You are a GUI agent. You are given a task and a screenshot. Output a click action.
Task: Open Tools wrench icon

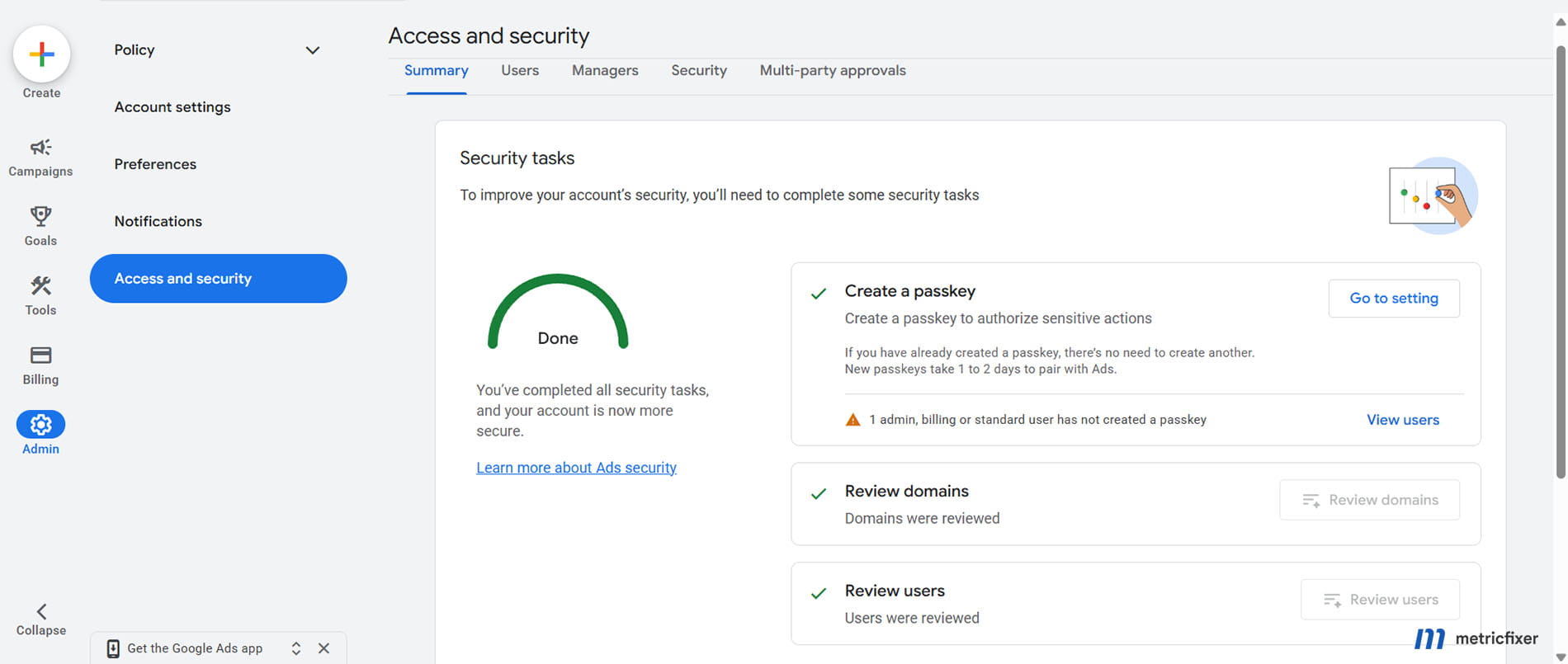(x=40, y=285)
